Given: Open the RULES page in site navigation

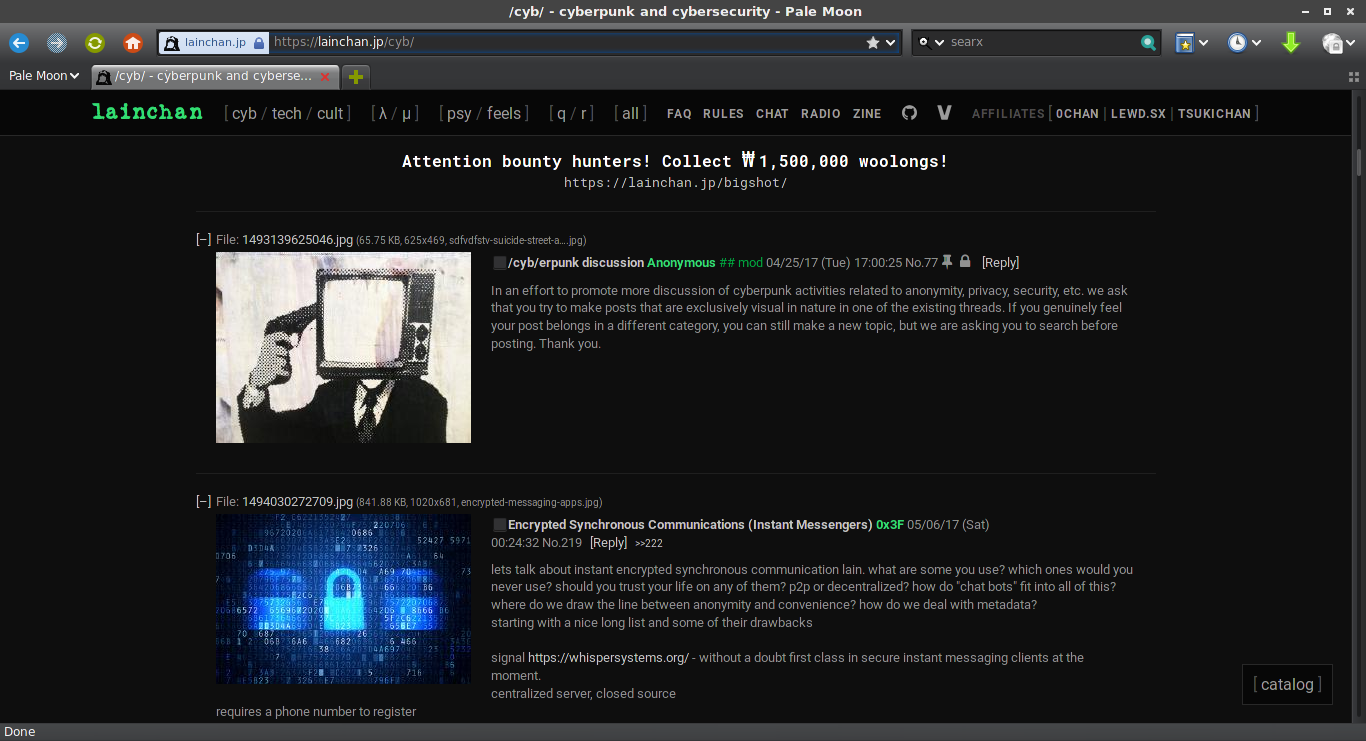Looking at the screenshot, I should tap(723, 114).
